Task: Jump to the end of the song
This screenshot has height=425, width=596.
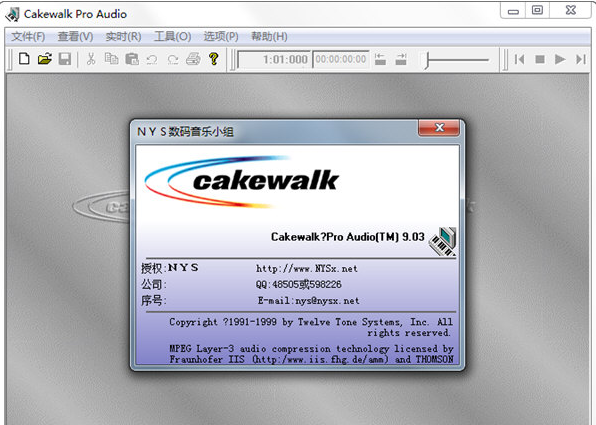Action: 580,59
